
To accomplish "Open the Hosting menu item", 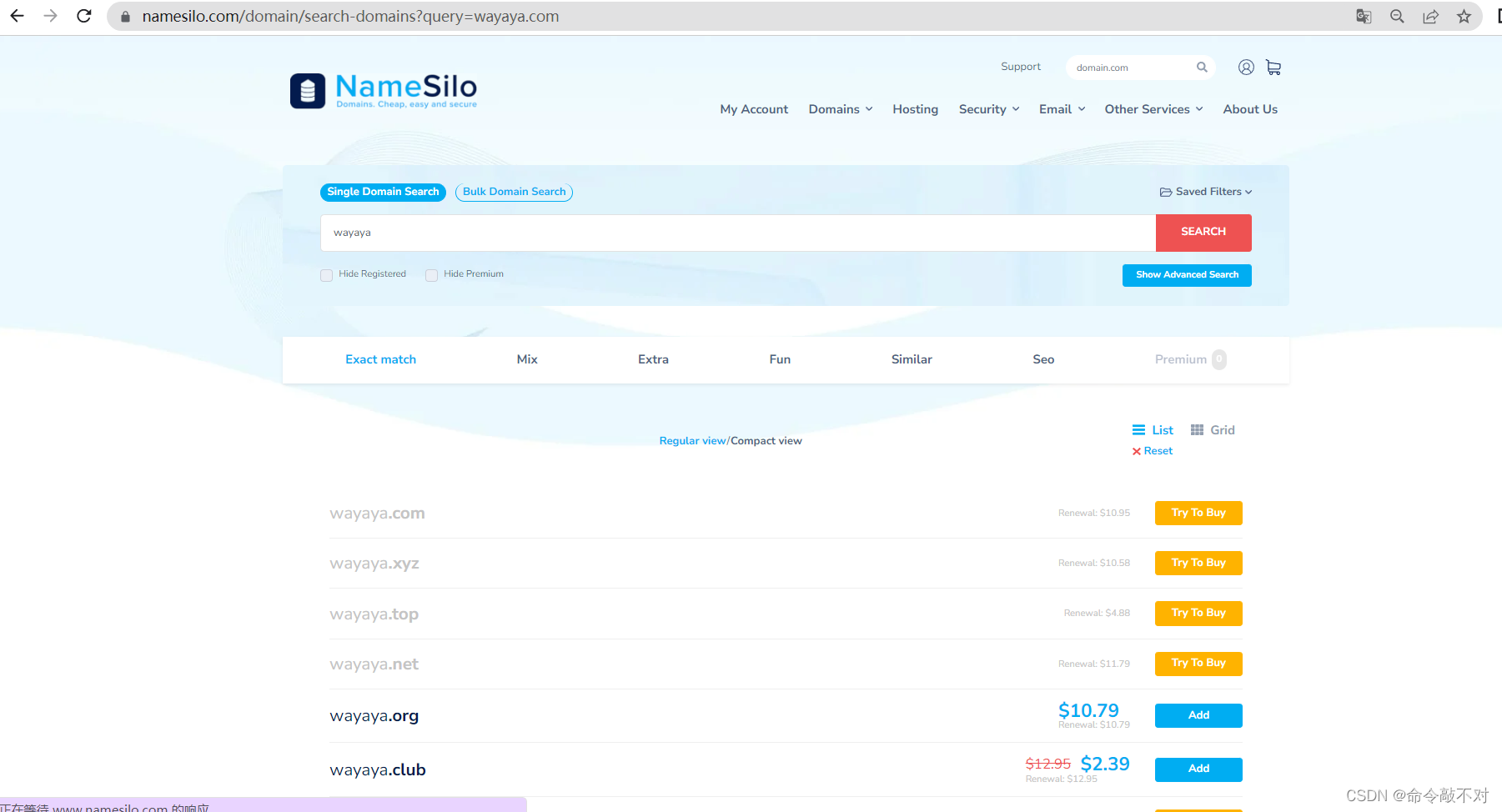I will coord(915,109).
